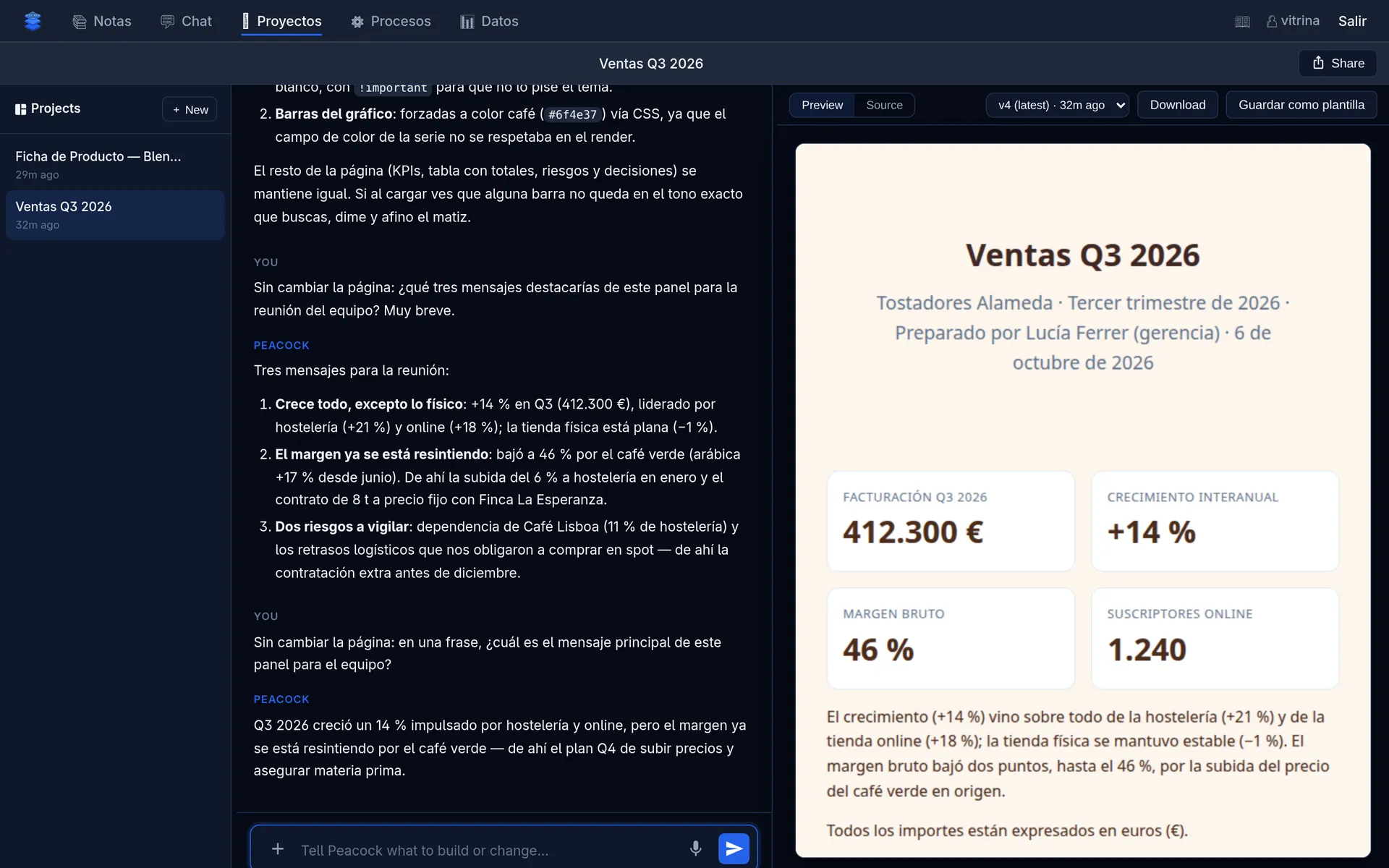Open the Notas section
The height and width of the screenshot is (868, 1389).
point(102,21)
